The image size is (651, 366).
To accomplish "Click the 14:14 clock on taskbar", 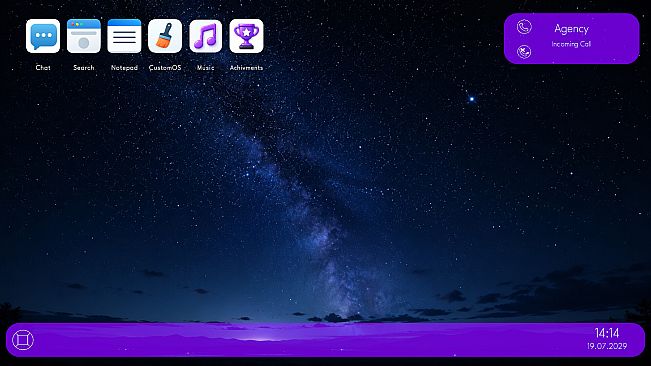I will [607, 333].
